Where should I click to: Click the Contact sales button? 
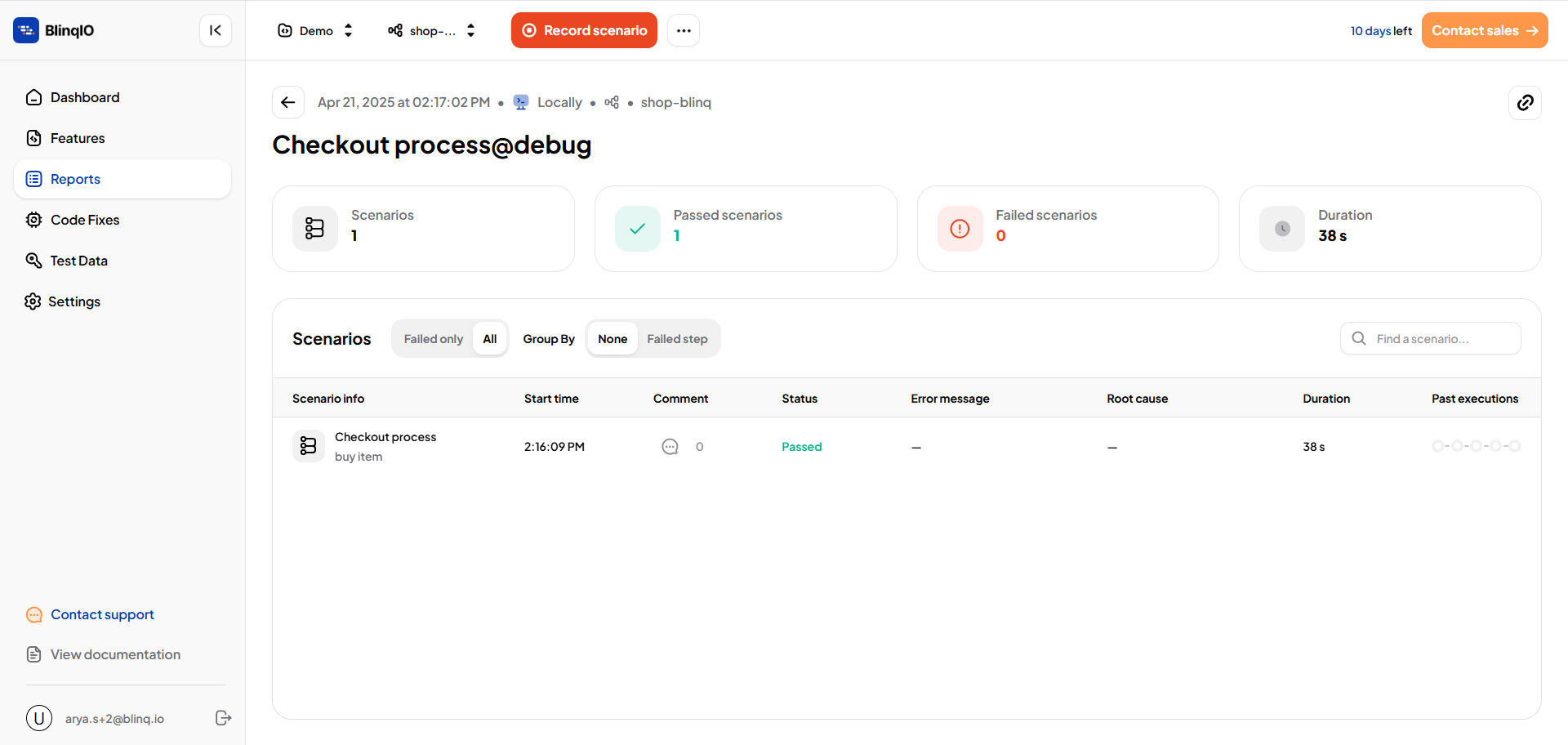(x=1484, y=30)
